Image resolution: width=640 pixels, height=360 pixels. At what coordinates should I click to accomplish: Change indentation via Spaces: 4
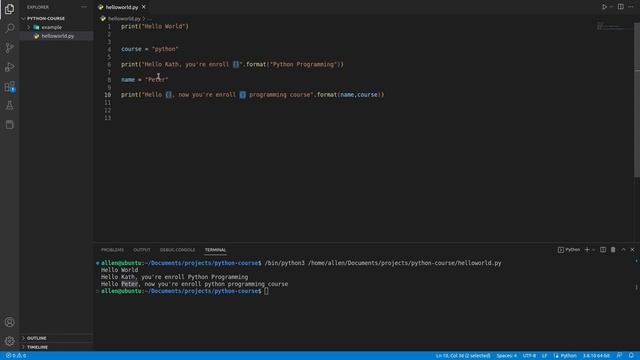click(507, 356)
